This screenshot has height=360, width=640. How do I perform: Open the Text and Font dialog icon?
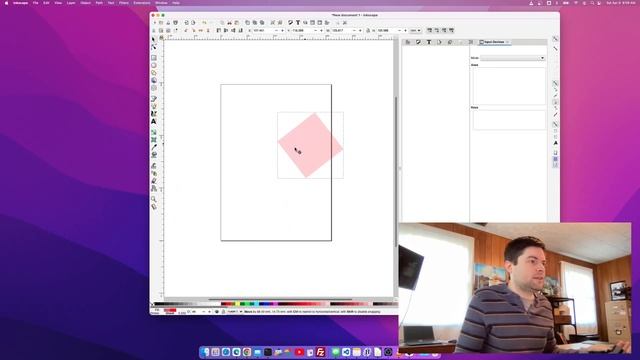(x=298, y=23)
